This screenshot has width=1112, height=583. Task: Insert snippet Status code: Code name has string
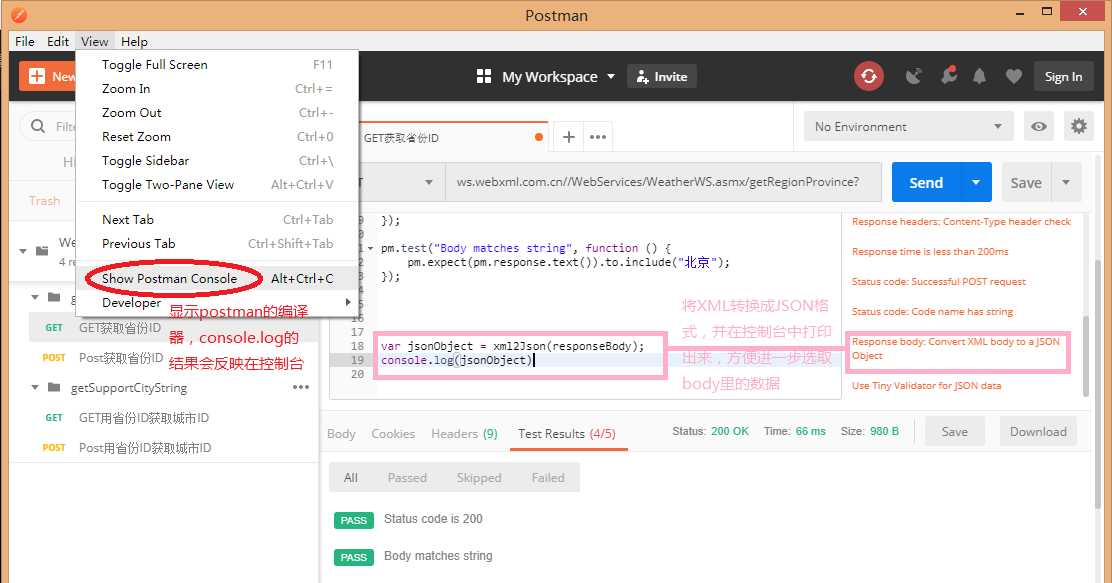[932, 311]
